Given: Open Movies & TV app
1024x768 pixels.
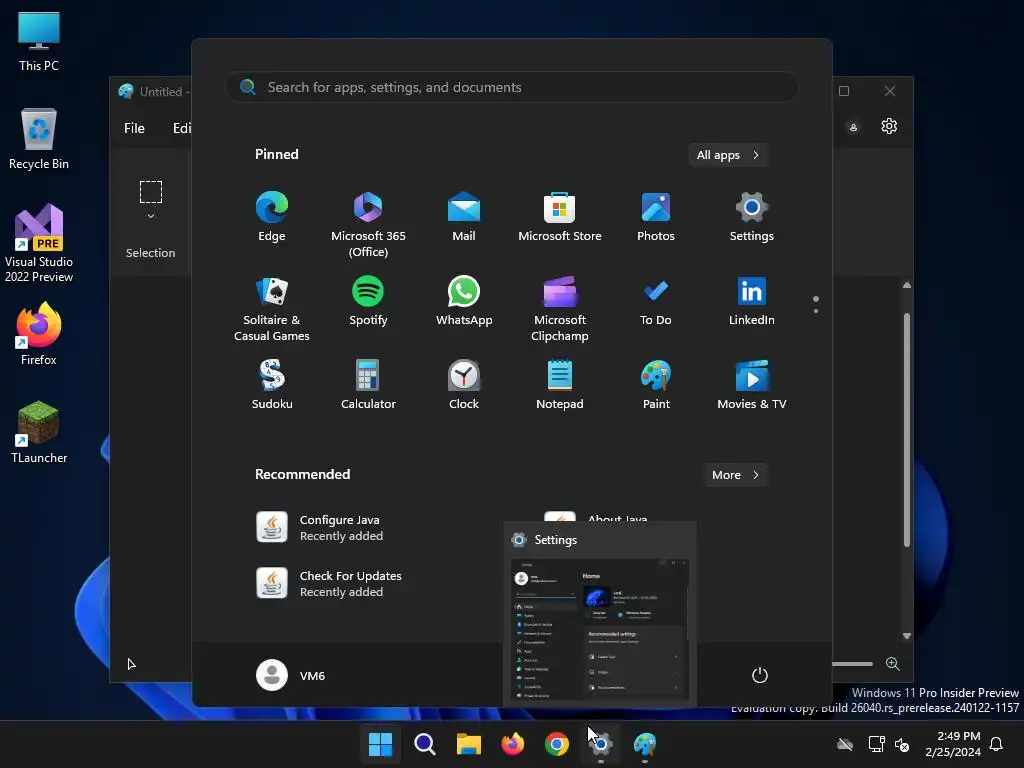Looking at the screenshot, I should (x=752, y=385).
